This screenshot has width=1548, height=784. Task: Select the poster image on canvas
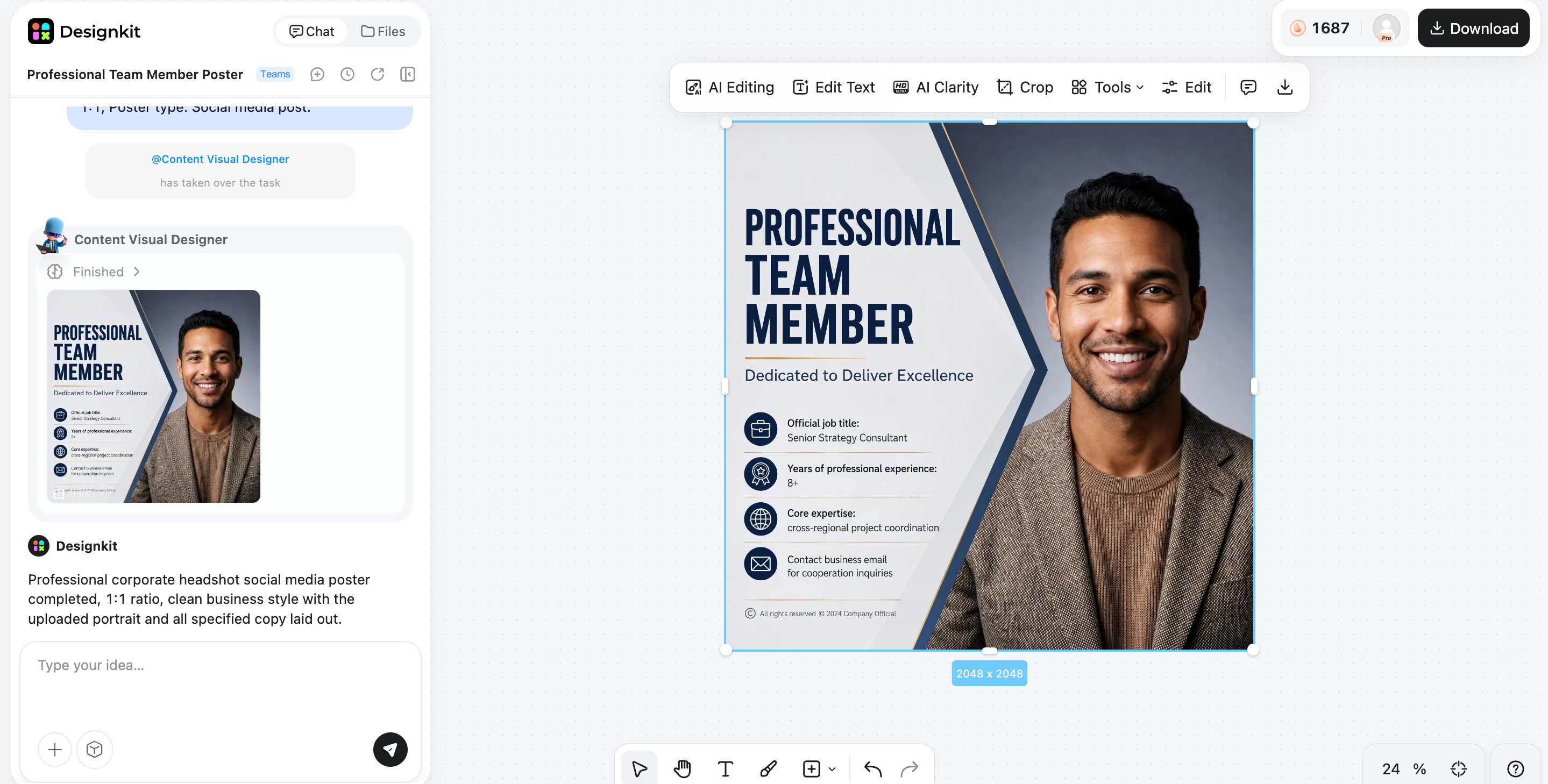tap(989, 386)
